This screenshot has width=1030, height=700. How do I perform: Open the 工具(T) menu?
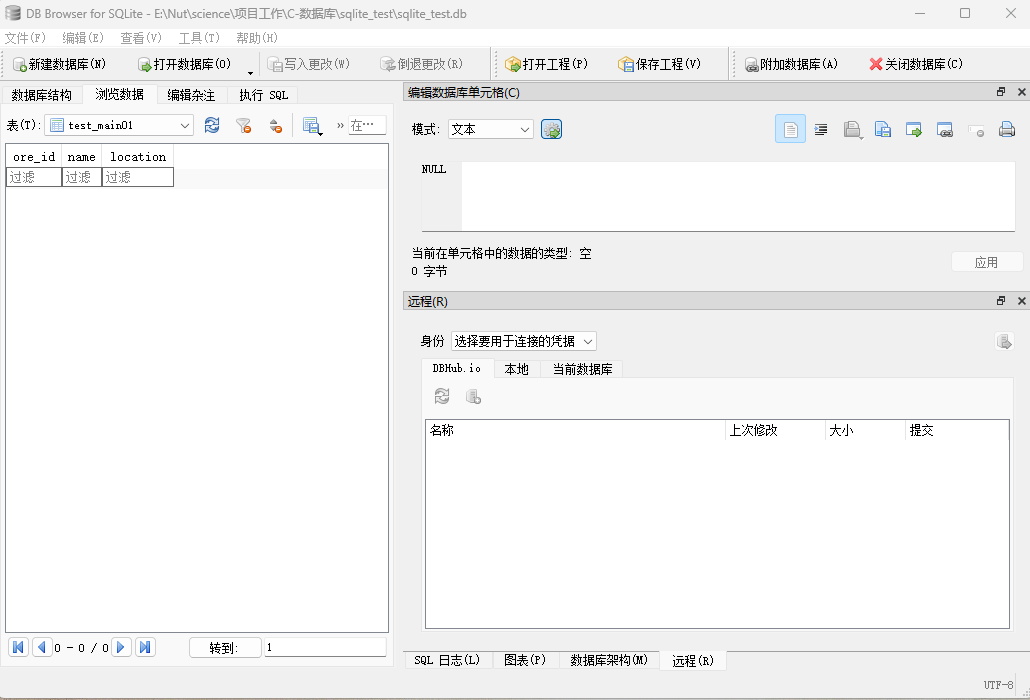point(199,38)
